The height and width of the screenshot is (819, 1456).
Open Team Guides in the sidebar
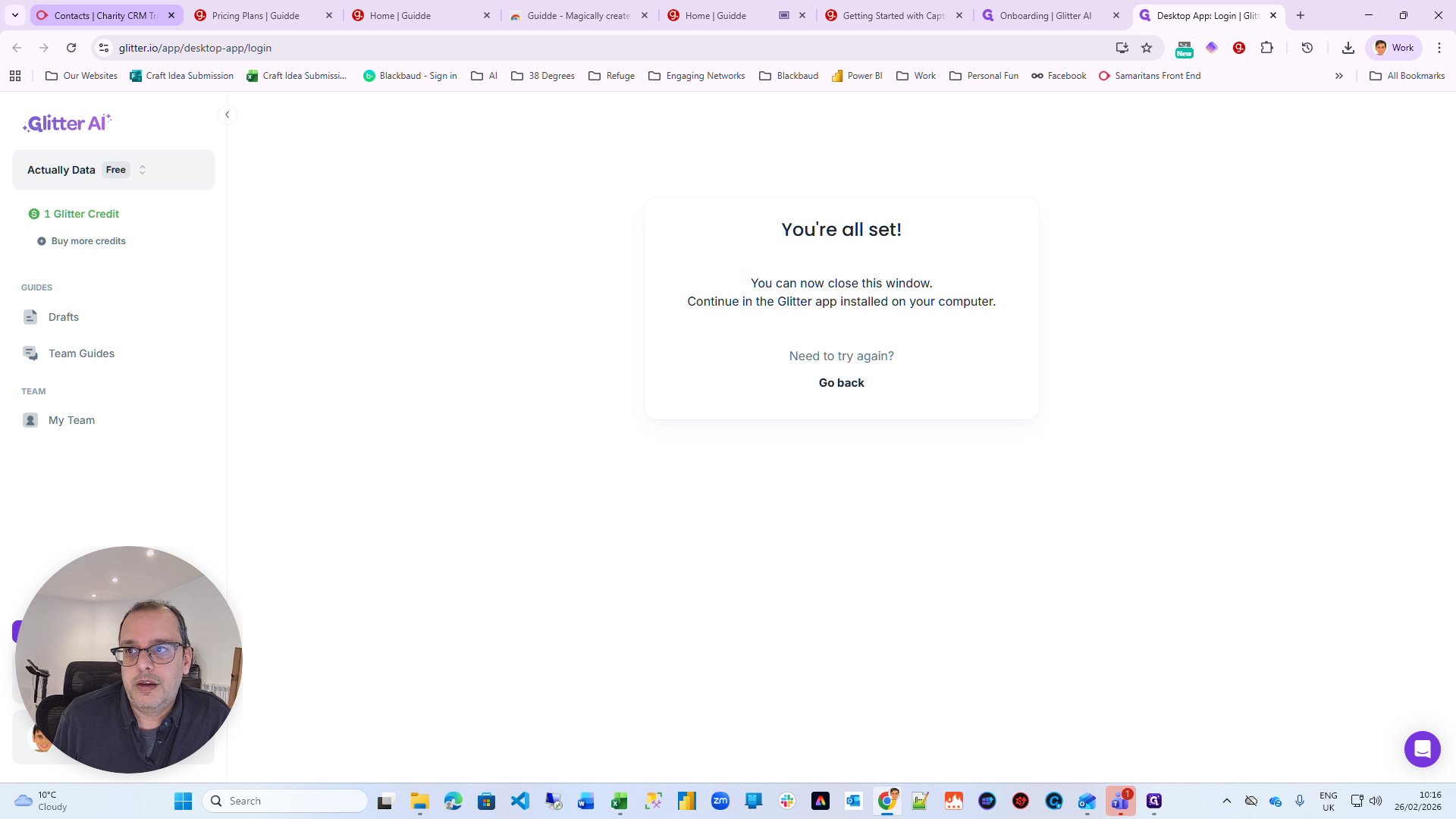point(81,353)
